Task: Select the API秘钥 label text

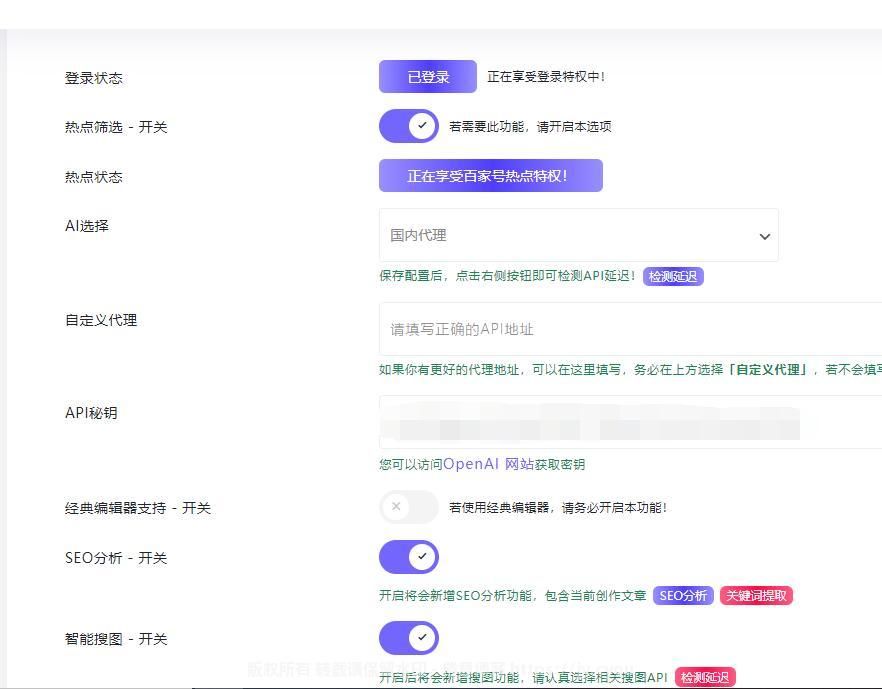Action: [x=91, y=413]
